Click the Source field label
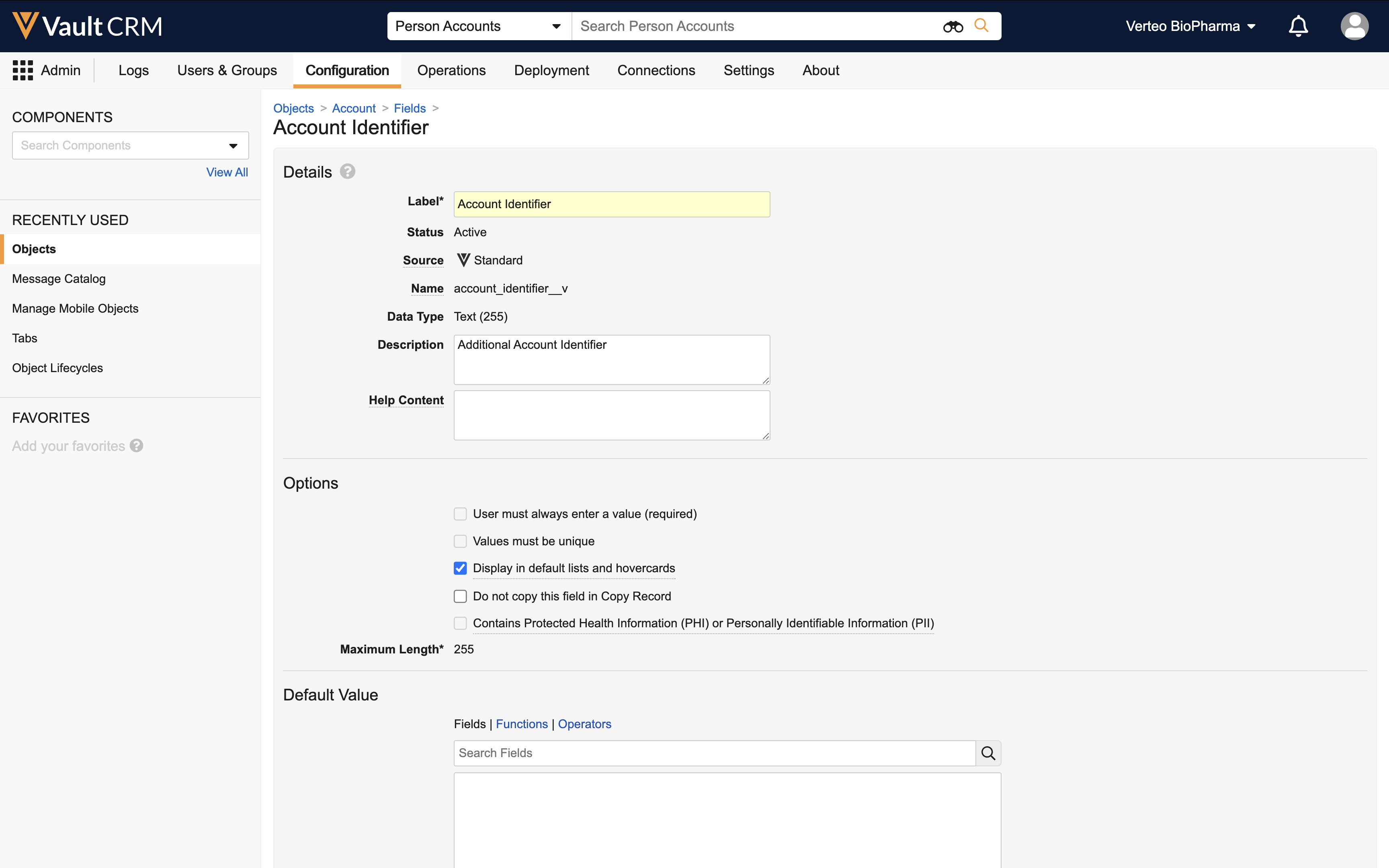 click(423, 260)
